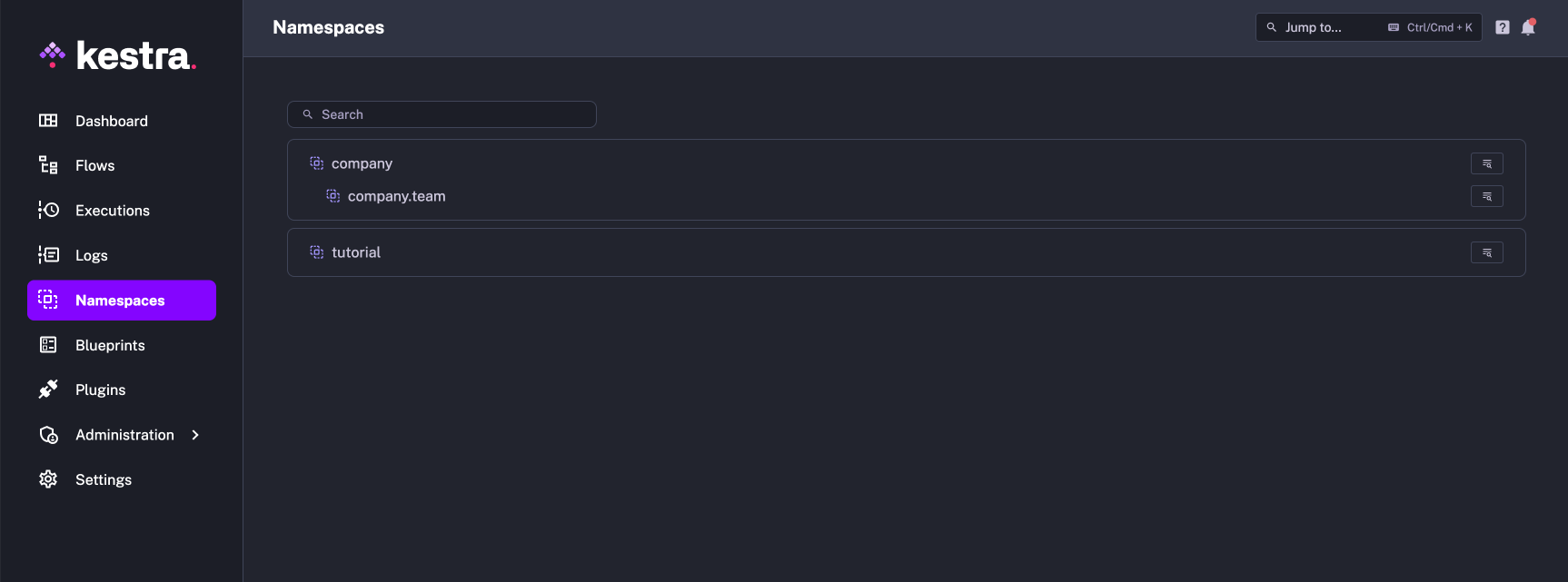Open the company namespace
The image size is (1568, 582).
[362, 163]
